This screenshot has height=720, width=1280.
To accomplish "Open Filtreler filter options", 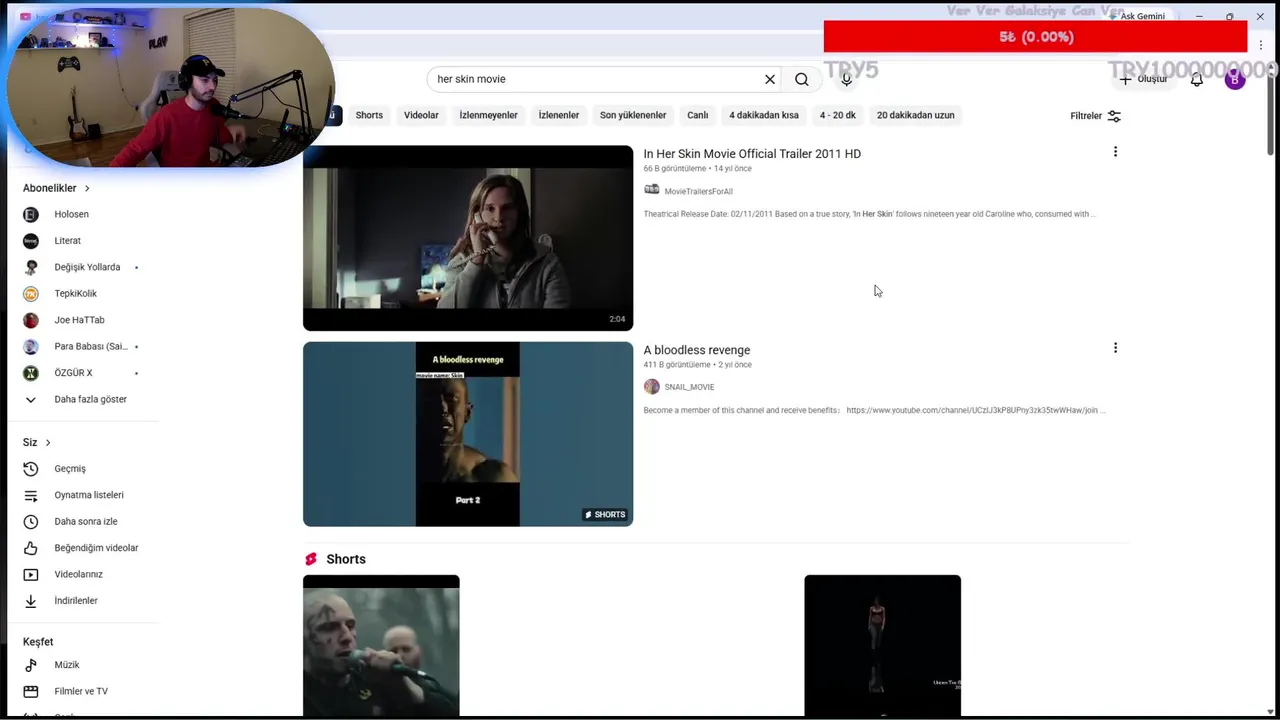I will [1095, 116].
